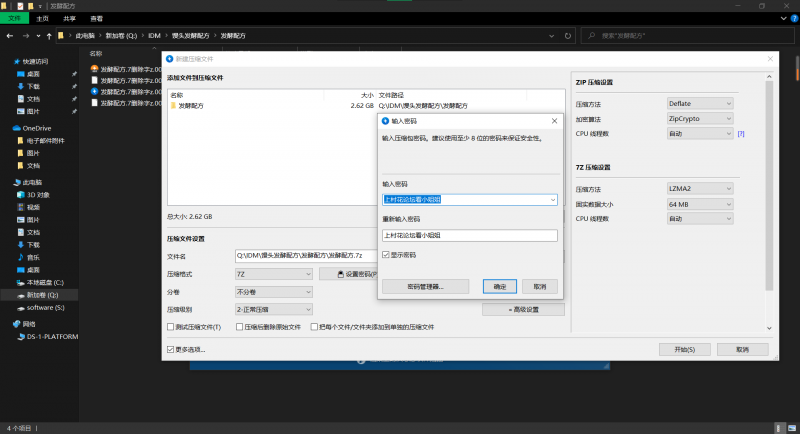The width and height of the screenshot is (800, 434).
Task: Click the 密码管理器 button
Action: point(425,286)
